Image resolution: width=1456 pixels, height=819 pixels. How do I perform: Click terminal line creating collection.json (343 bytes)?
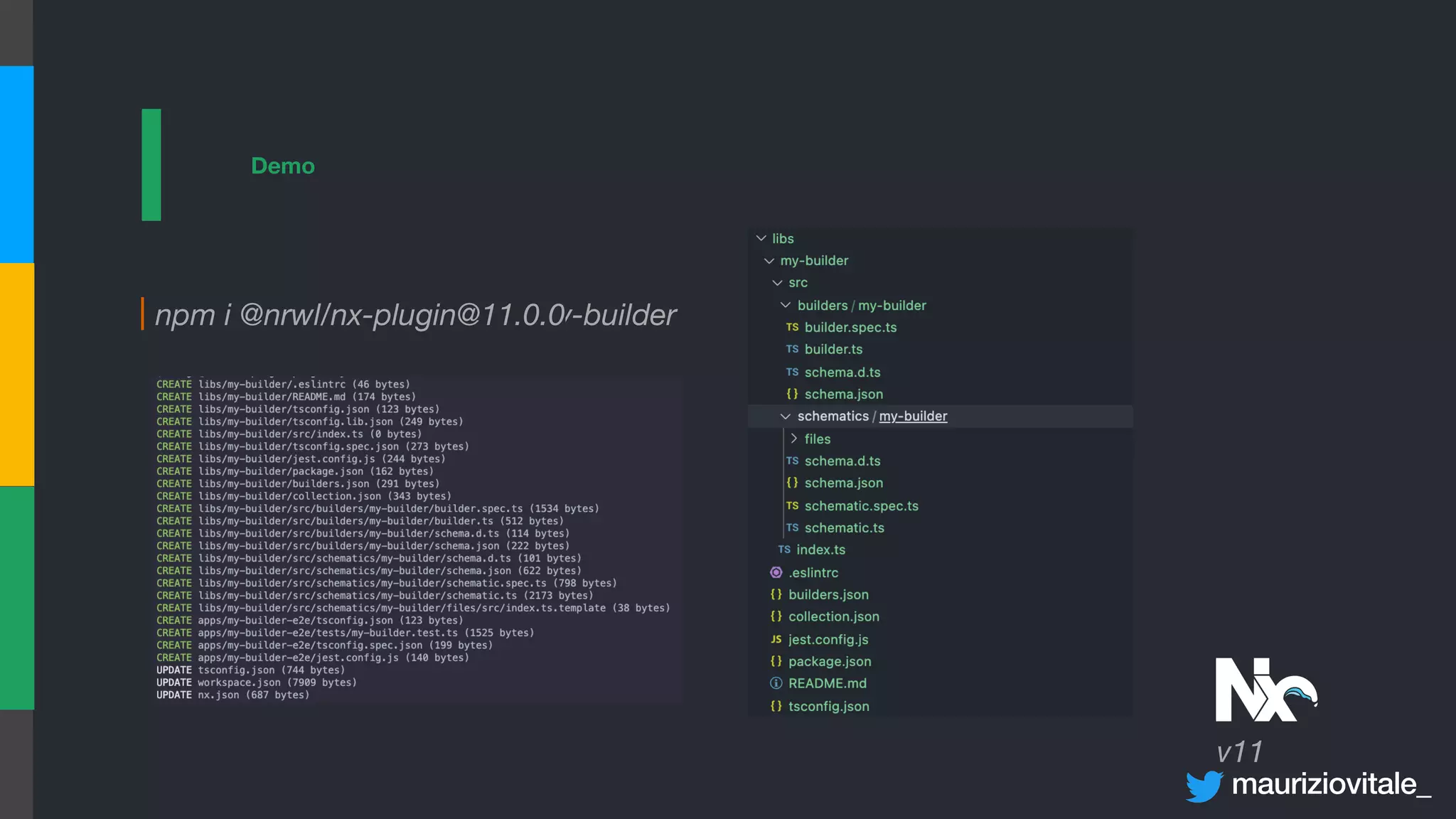[x=304, y=496]
